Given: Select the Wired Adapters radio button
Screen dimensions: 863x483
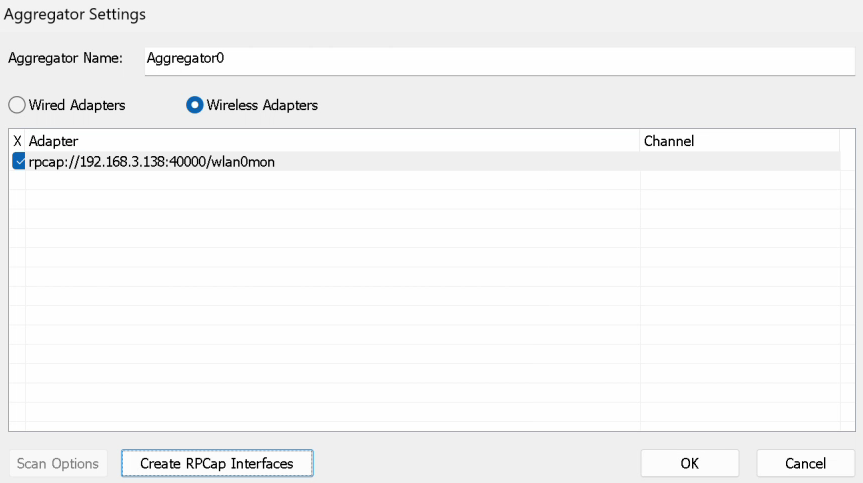Looking at the screenshot, I should [x=17, y=105].
